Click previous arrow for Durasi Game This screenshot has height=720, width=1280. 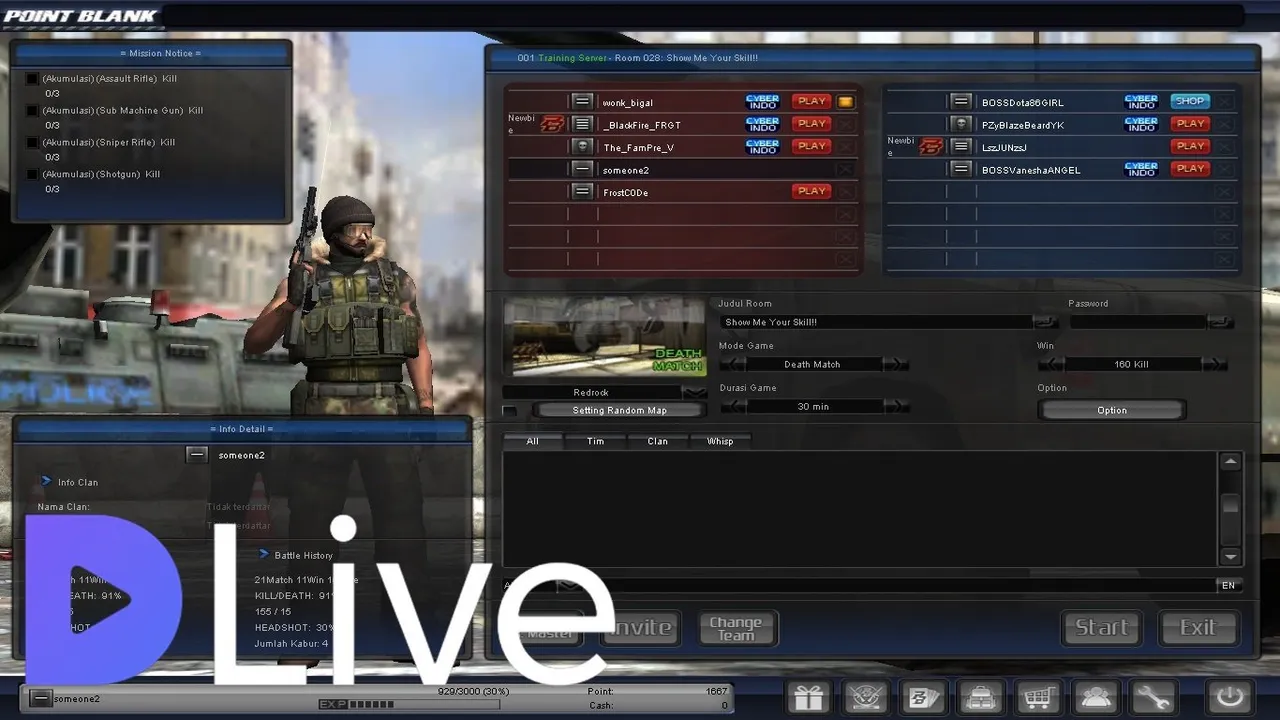733,406
